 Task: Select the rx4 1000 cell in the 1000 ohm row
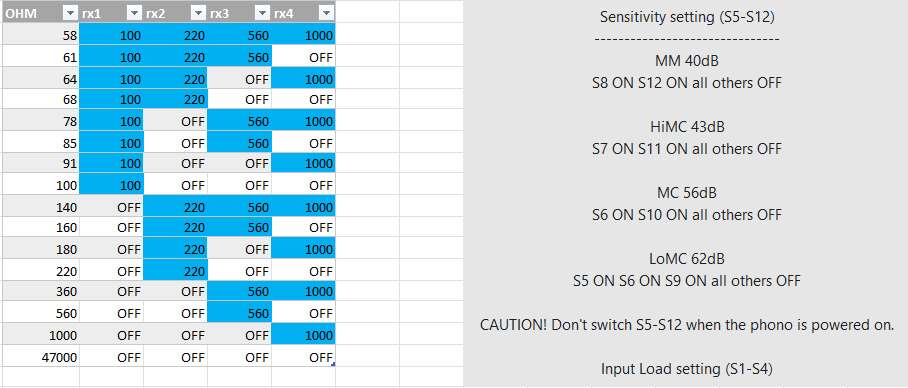[x=303, y=335]
